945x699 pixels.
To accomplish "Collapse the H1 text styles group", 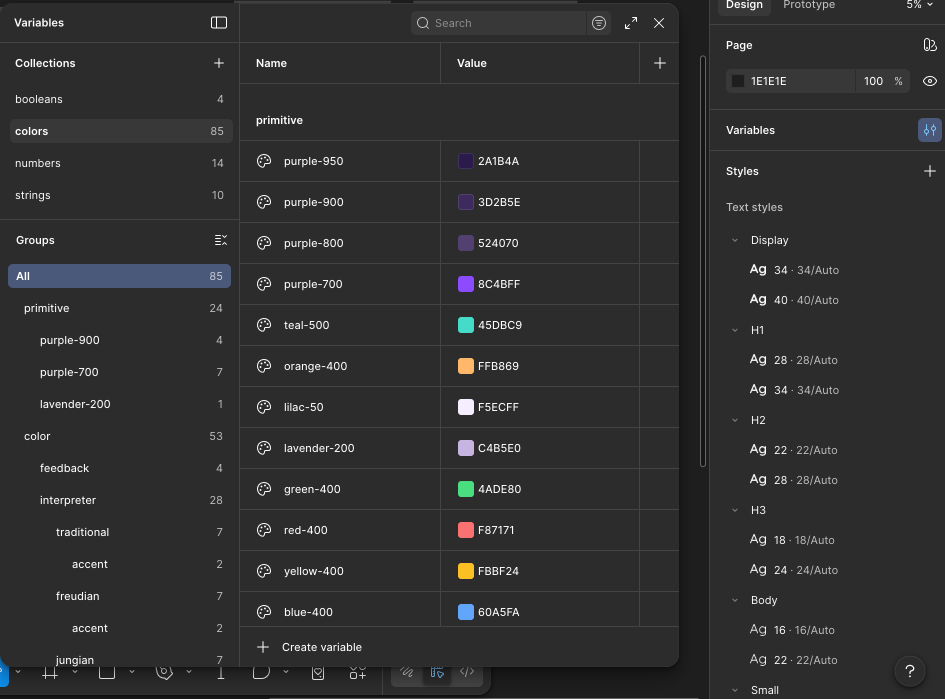I will point(735,330).
